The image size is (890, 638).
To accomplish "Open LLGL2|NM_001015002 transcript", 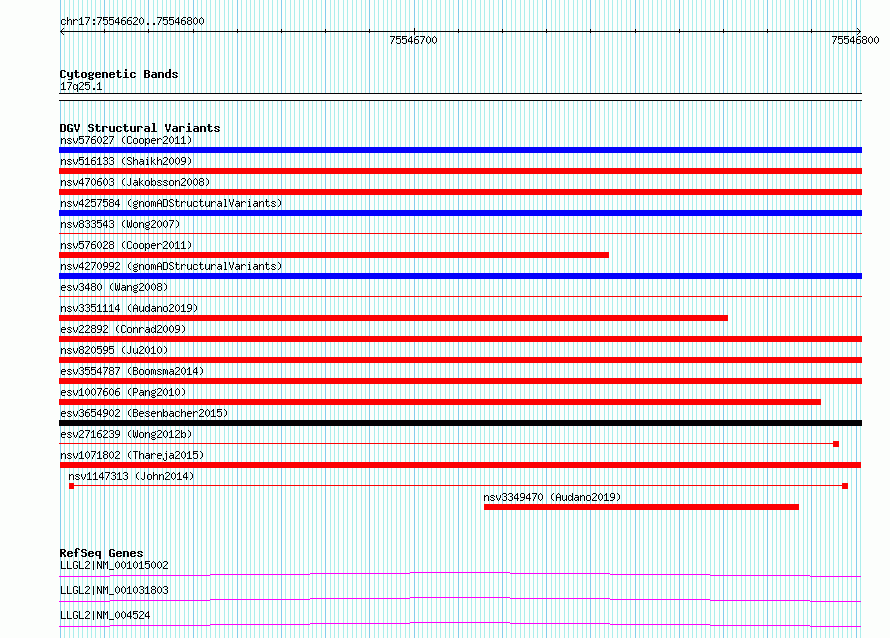I will coord(114,565).
